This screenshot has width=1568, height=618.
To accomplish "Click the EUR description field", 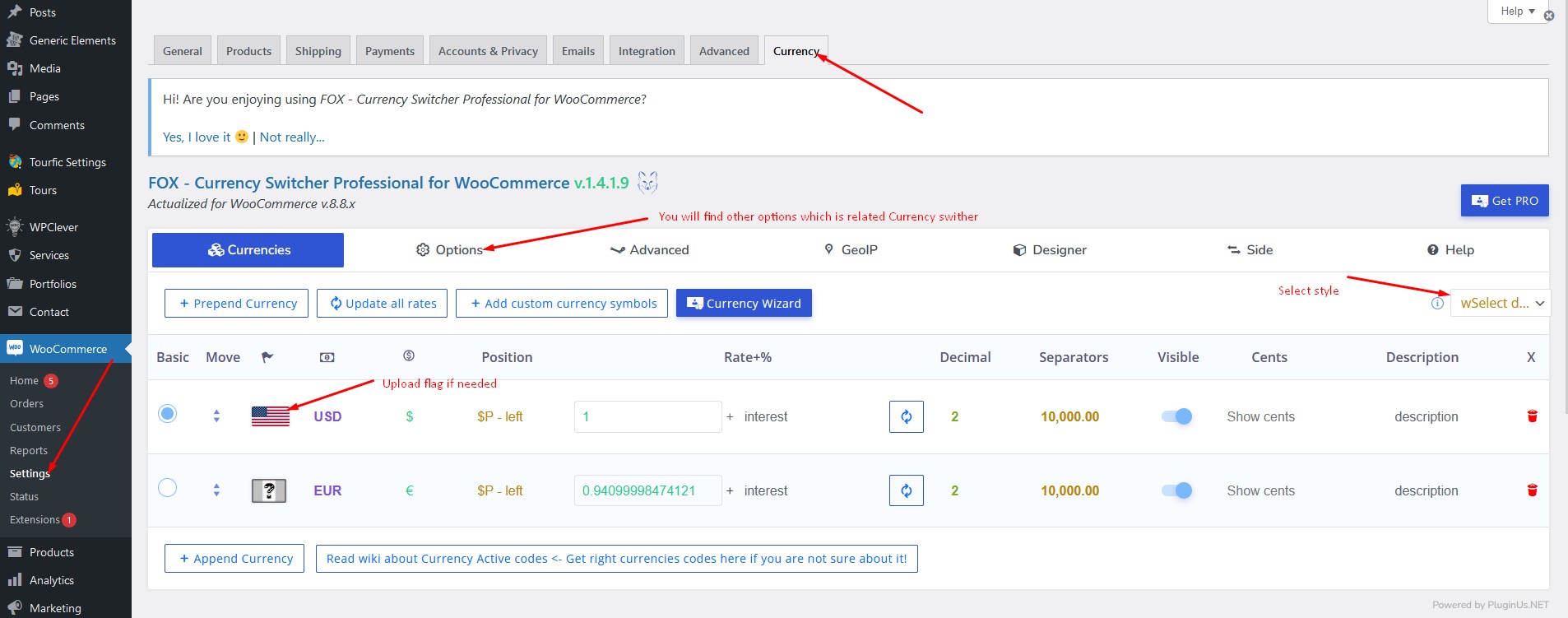I will (1426, 490).
